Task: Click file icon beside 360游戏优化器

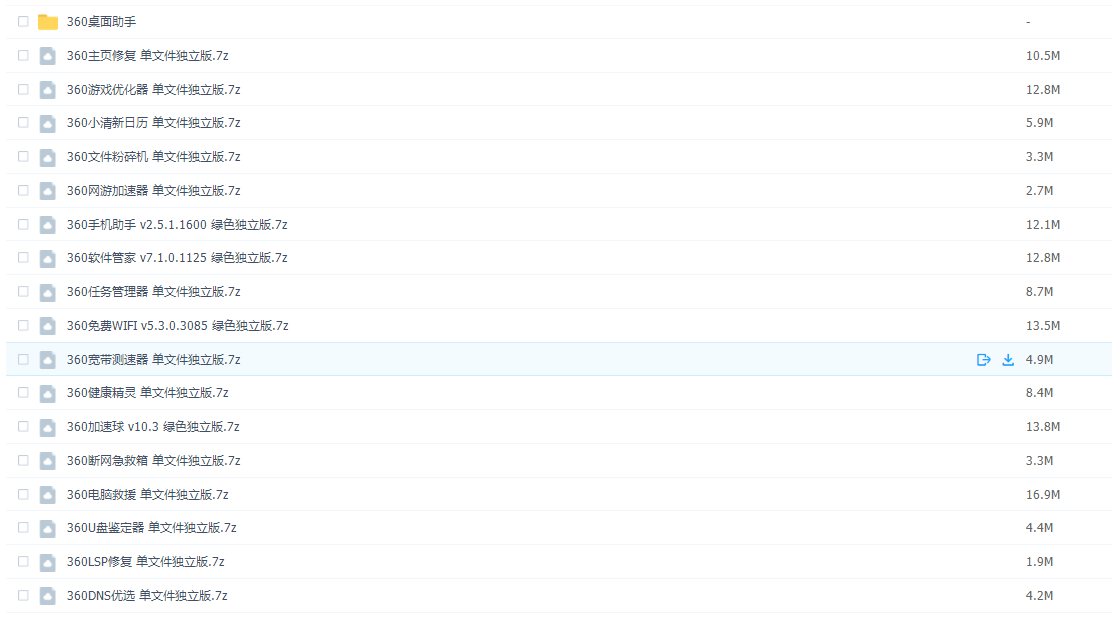Action: click(x=48, y=89)
